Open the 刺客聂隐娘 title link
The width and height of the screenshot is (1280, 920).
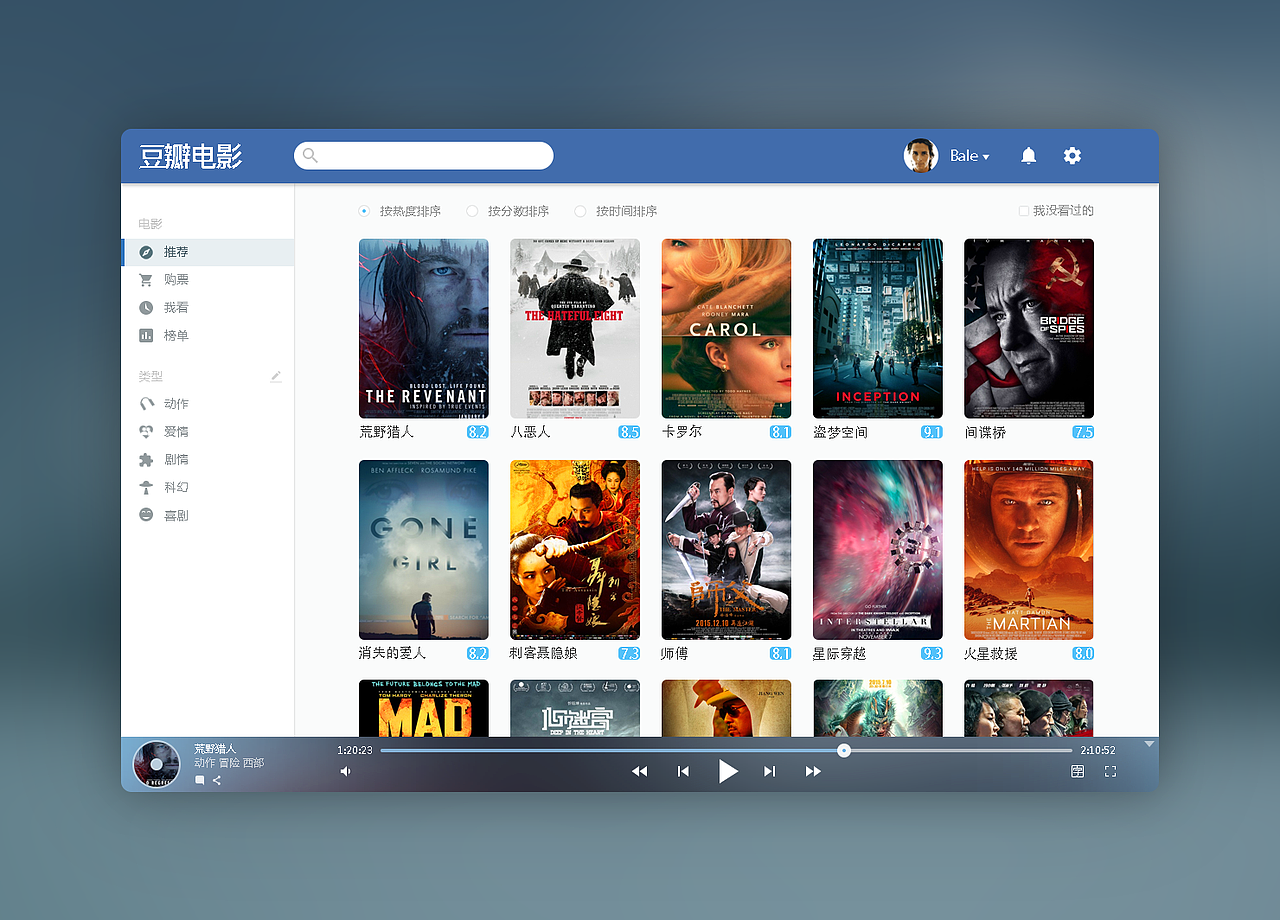point(543,653)
